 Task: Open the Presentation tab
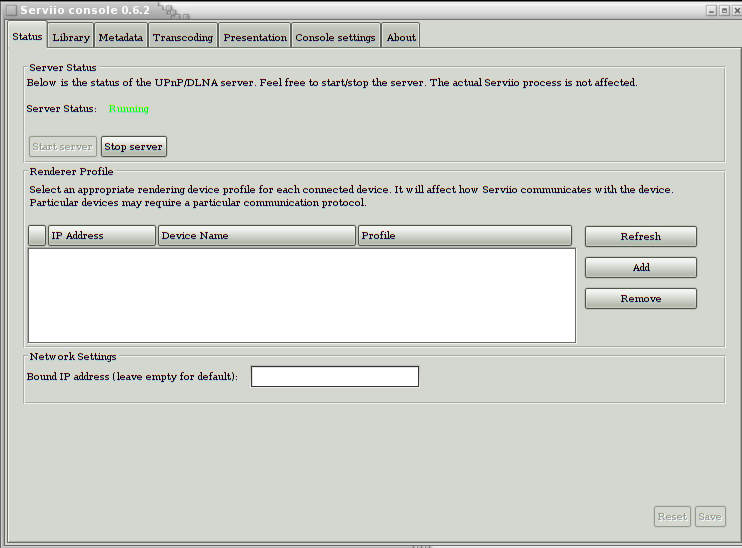[255, 37]
